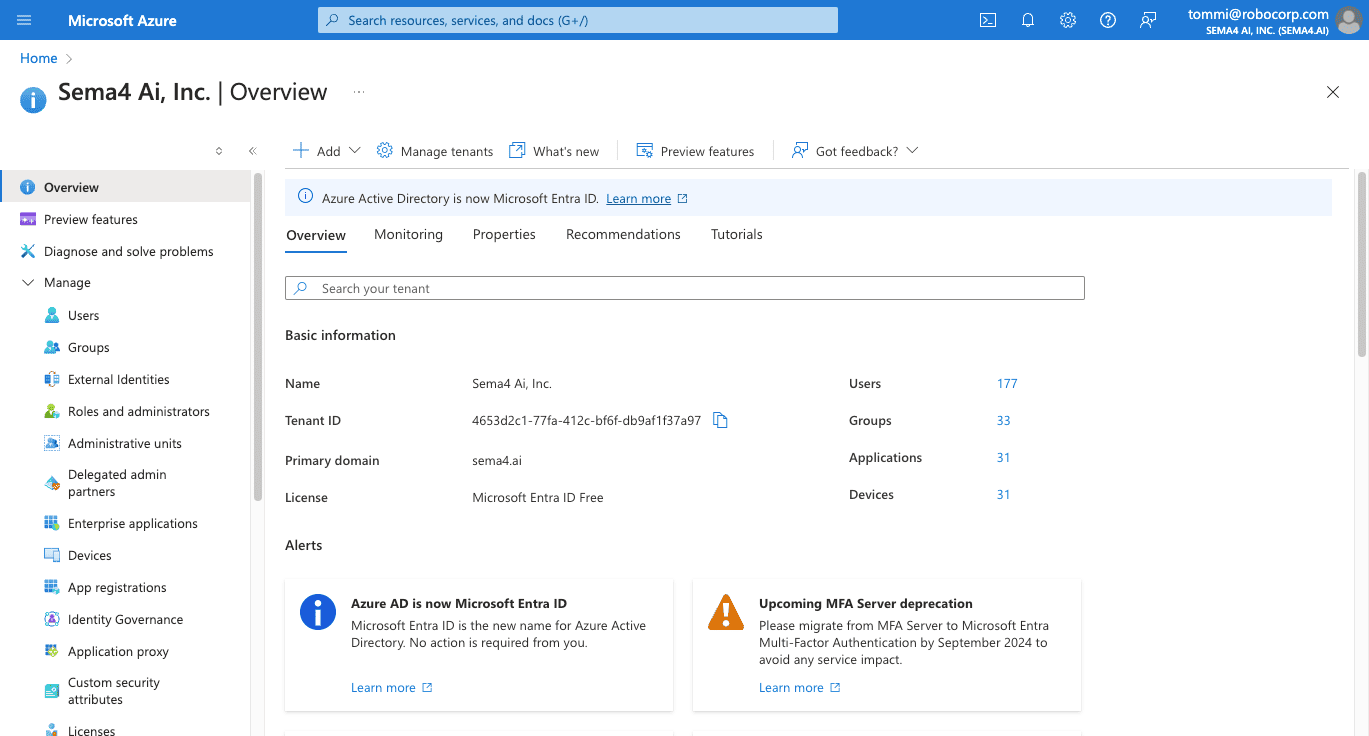Open the portal settings gear

(1067, 20)
